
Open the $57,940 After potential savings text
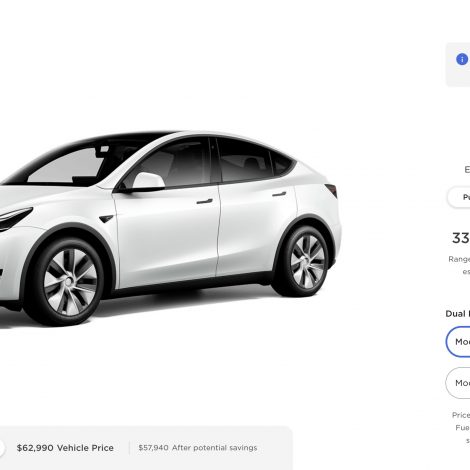198,448
